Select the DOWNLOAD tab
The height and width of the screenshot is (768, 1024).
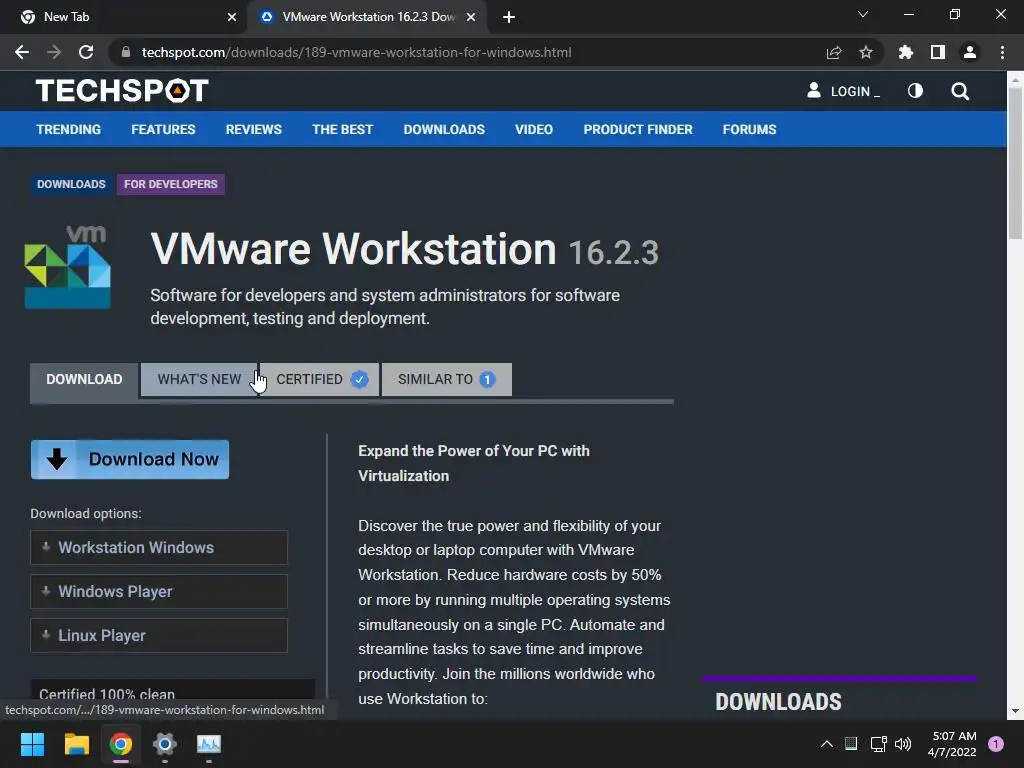[x=84, y=379]
